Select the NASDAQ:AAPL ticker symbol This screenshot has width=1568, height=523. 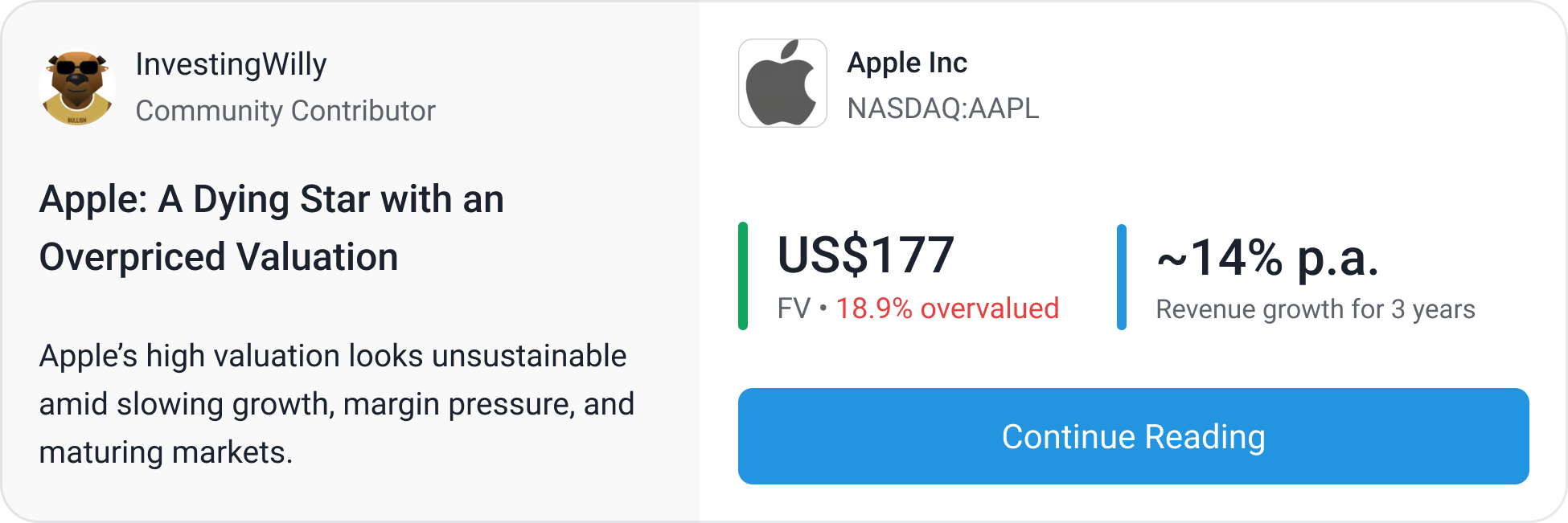pyautogui.click(x=943, y=108)
